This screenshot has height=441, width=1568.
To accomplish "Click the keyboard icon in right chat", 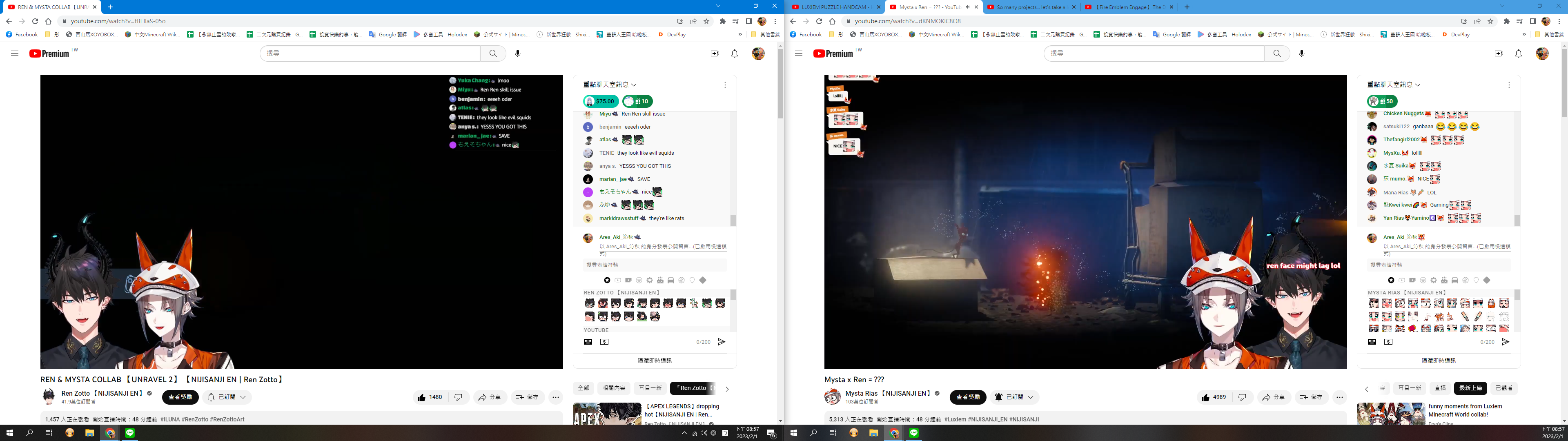I will click(x=1372, y=342).
